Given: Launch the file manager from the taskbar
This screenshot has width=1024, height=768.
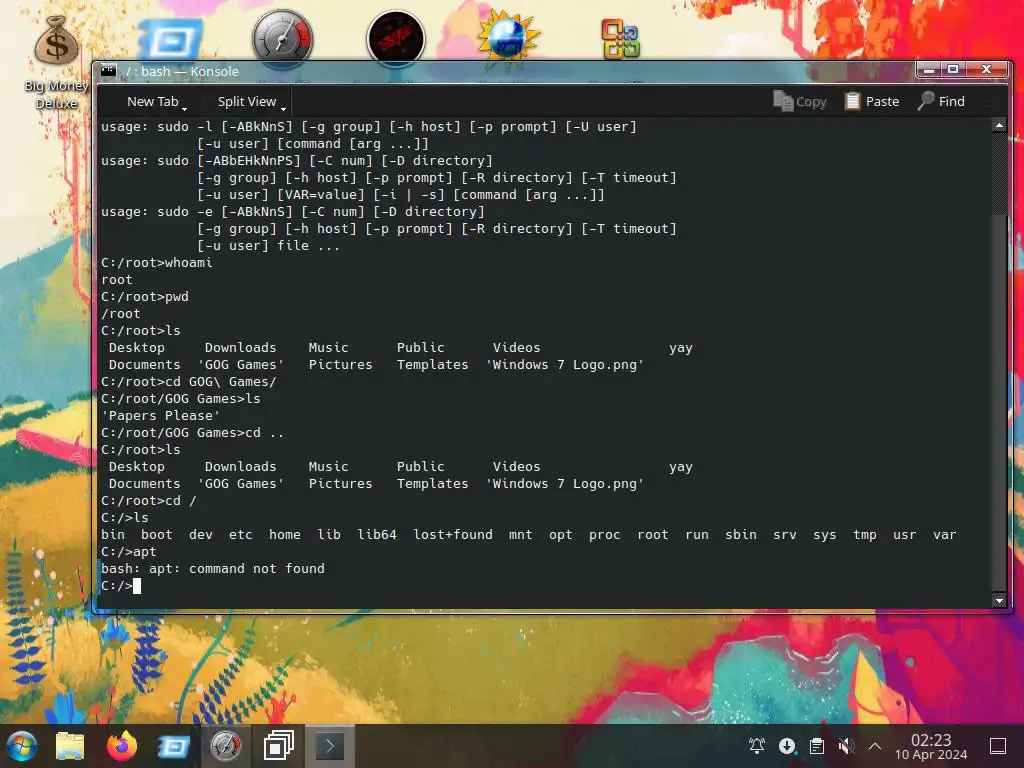Looking at the screenshot, I should coord(70,746).
